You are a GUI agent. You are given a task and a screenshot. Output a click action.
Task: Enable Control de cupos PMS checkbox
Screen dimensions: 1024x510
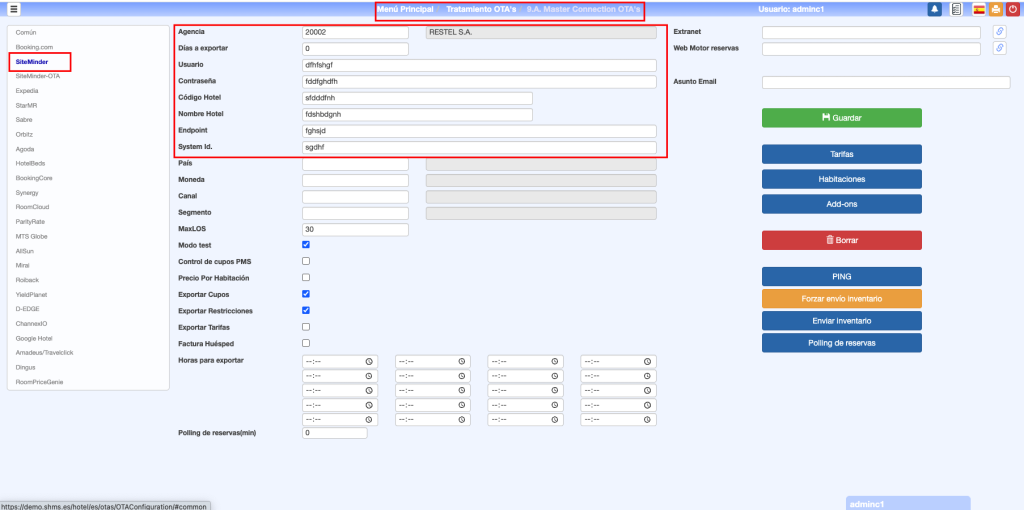point(306,261)
